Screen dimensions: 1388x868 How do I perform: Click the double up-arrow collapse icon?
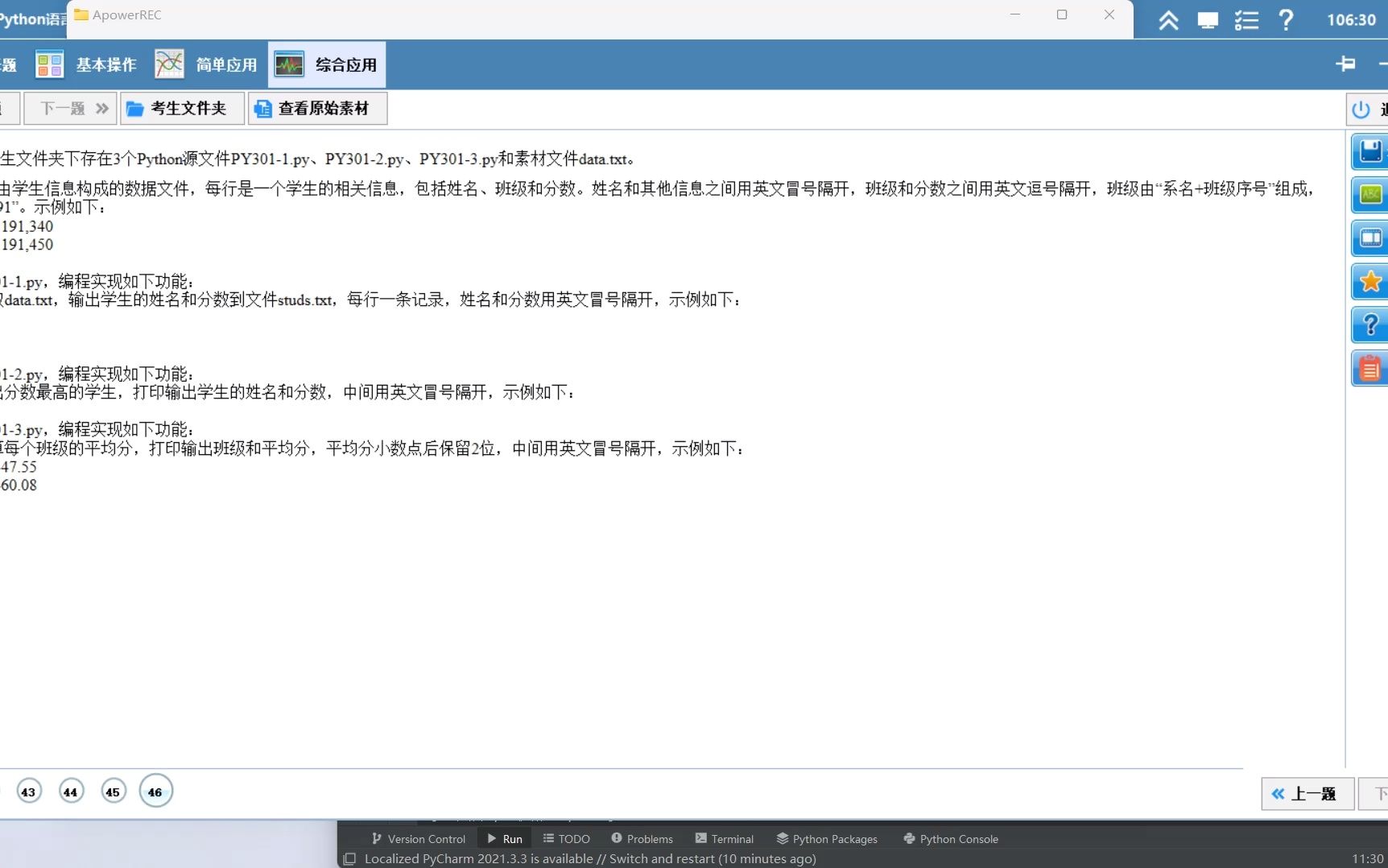[x=1168, y=20]
